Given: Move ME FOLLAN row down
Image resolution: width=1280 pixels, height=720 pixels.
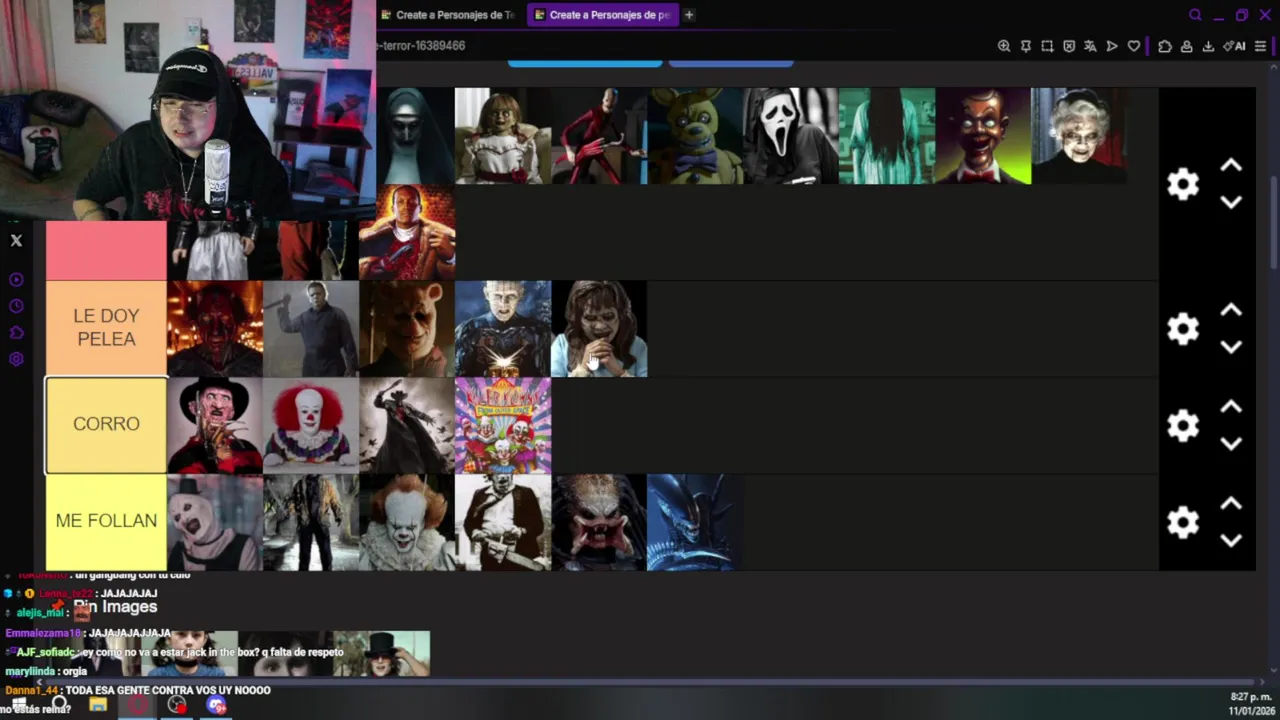Looking at the screenshot, I should 1231,540.
